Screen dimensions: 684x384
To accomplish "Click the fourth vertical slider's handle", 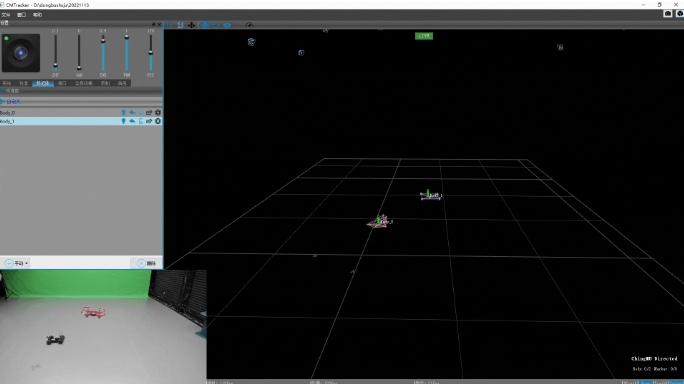I will pyautogui.click(x=127, y=38).
